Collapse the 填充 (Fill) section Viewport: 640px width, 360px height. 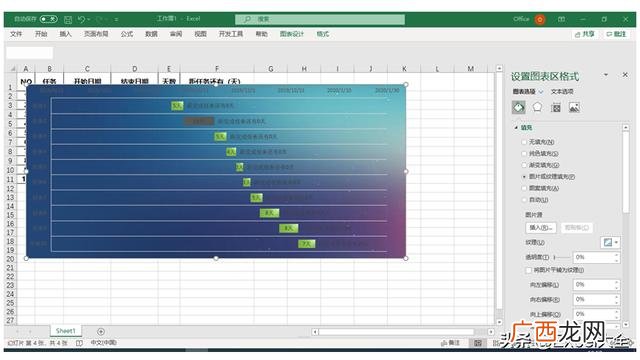click(516, 128)
